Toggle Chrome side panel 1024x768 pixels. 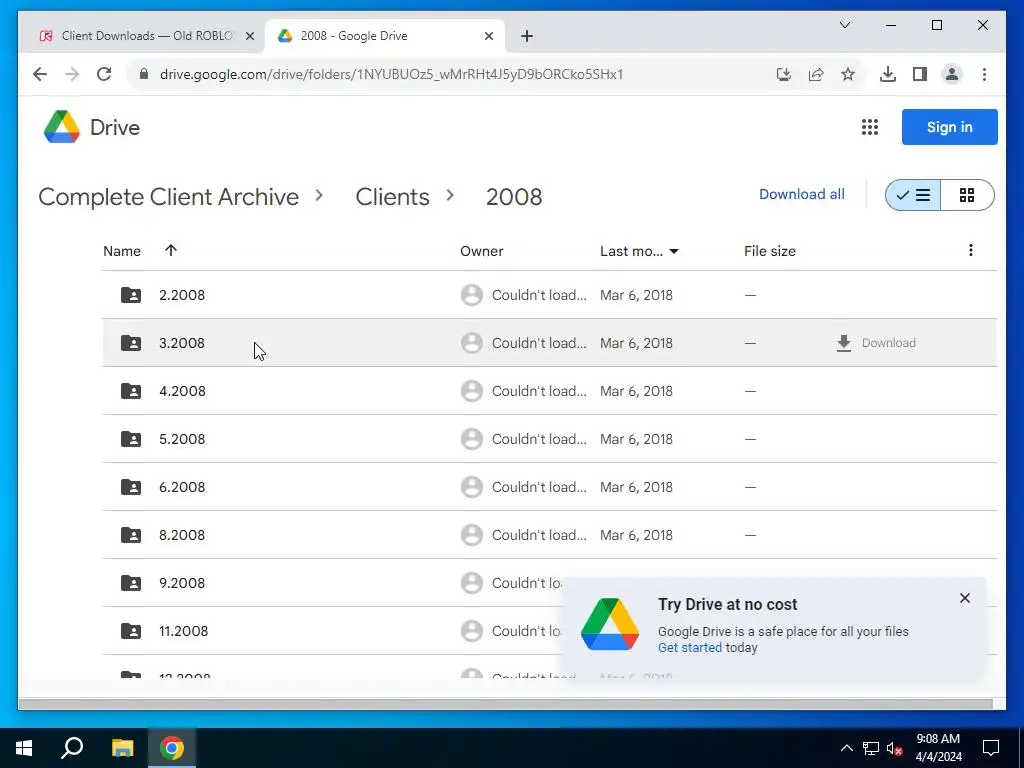tap(920, 74)
